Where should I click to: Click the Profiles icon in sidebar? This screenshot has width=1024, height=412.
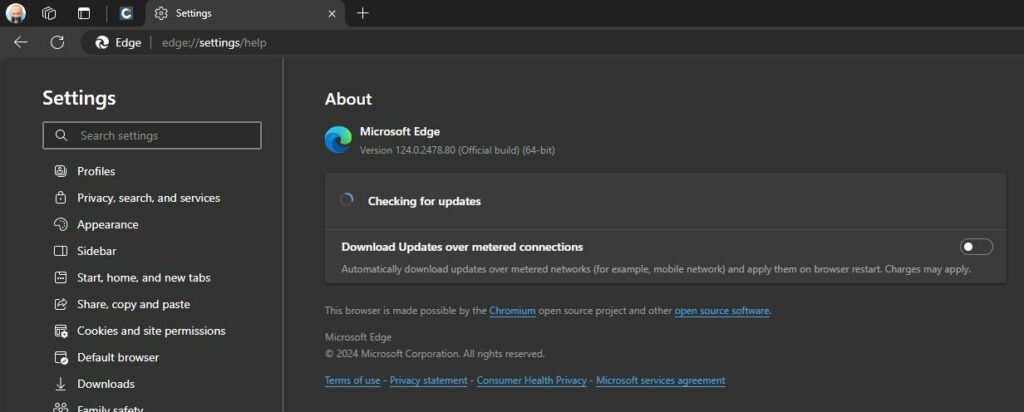(x=61, y=171)
